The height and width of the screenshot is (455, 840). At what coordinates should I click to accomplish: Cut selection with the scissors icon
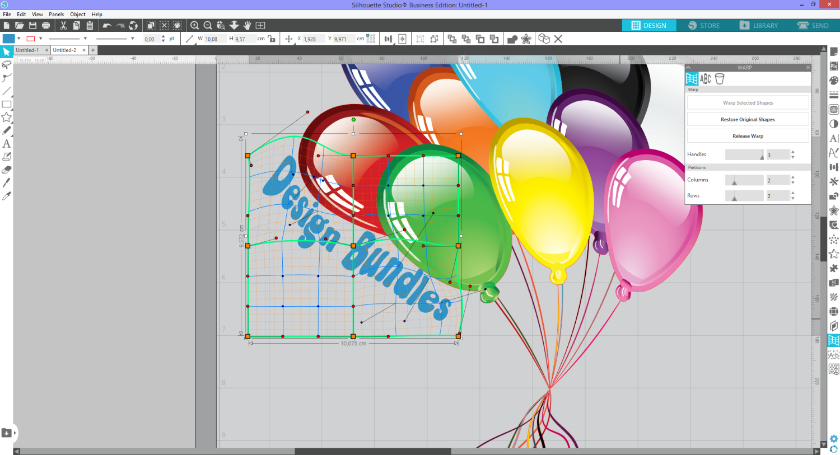pos(63,25)
